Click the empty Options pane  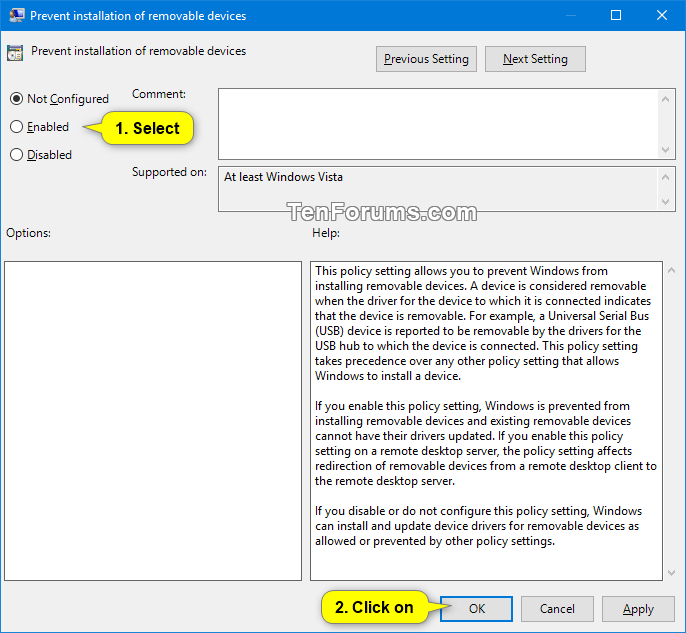coord(153,421)
